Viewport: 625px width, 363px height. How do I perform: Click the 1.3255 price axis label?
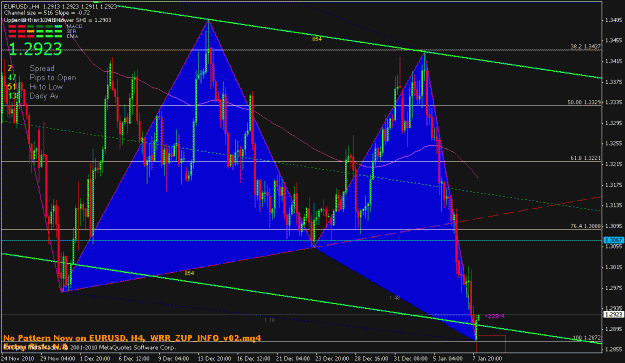coord(614,143)
